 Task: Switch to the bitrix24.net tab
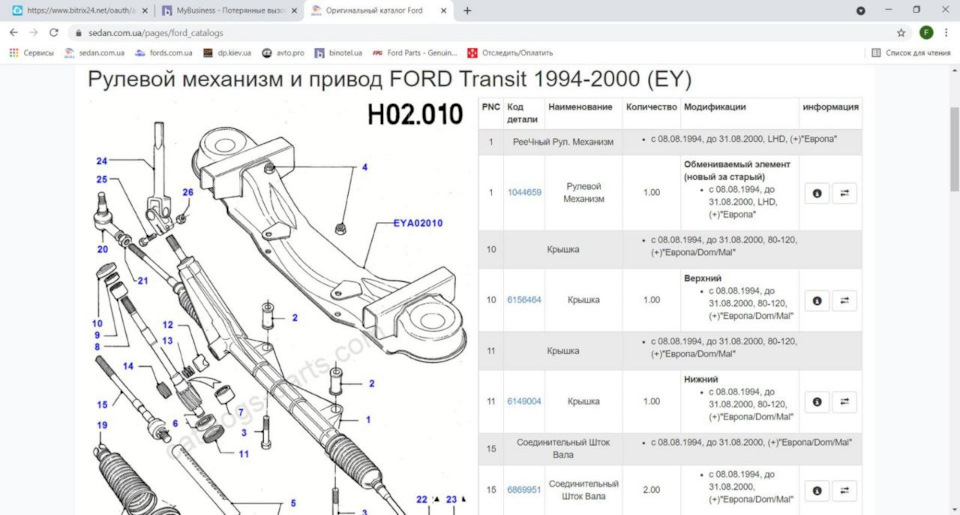point(80,10)
